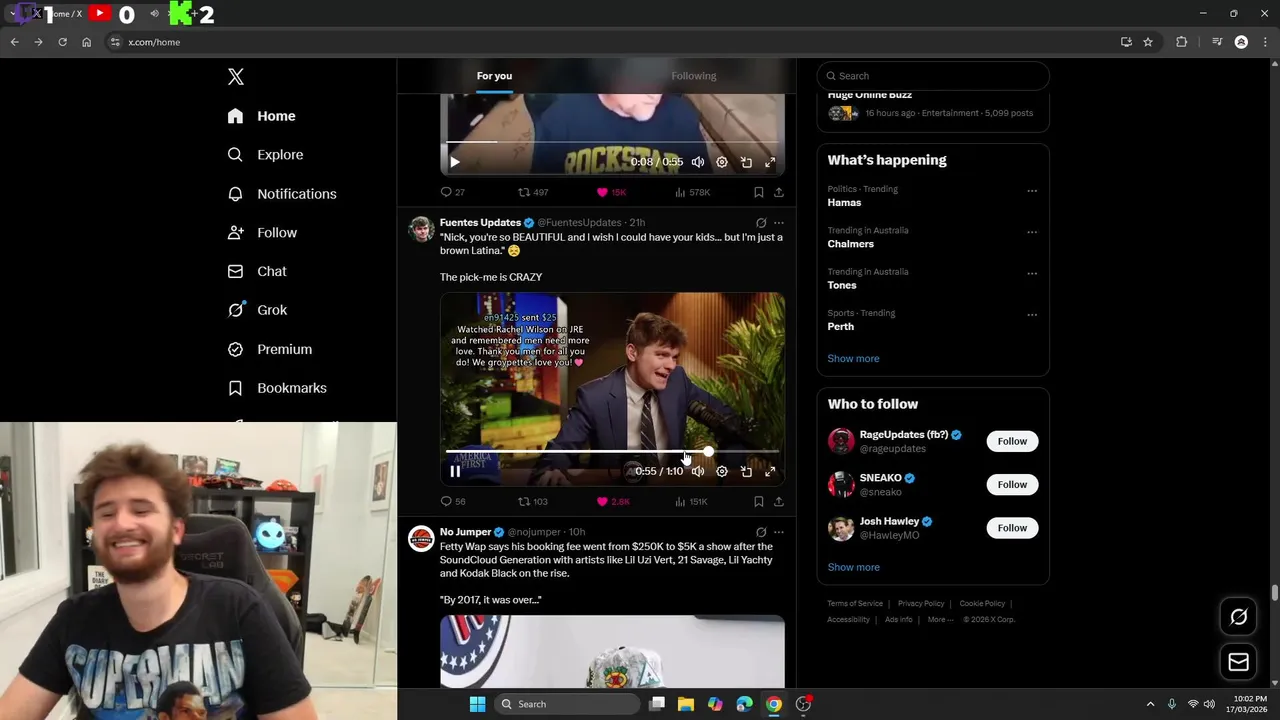Open the Home page from the sidebar
This screenshot has height=720, width=1280.
261,116
